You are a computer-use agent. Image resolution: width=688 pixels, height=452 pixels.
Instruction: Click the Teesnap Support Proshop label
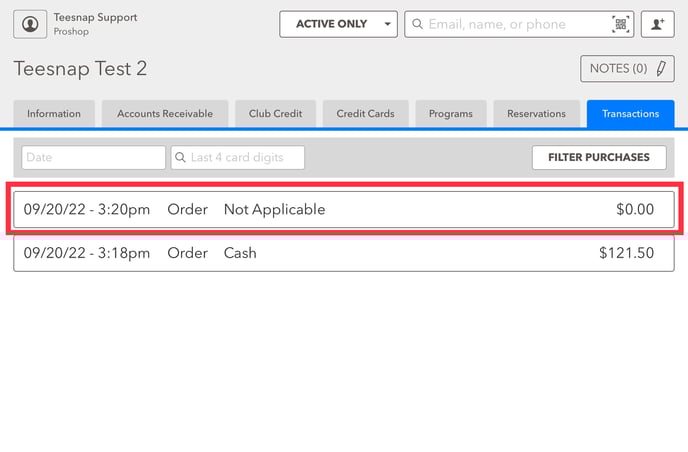95,24
